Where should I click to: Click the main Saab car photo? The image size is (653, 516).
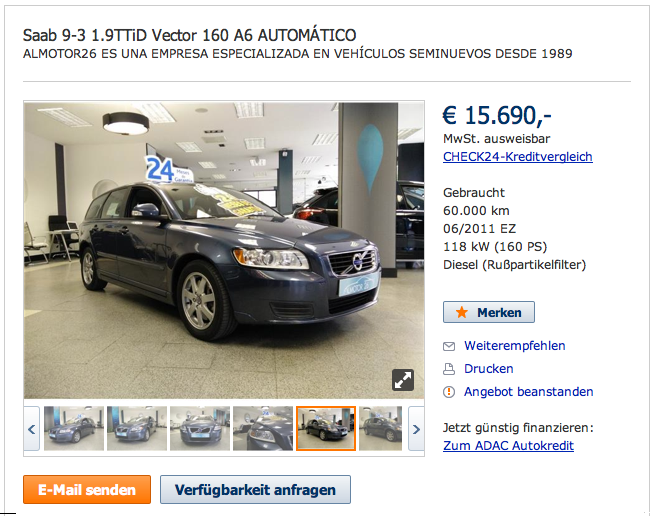point(224,250)
